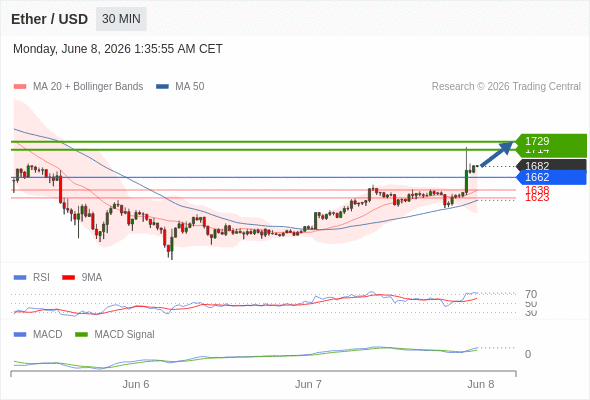The width and height of the screenshot is (590, 400).
Task: Click the Ether / USD title
Action: pyautogui.click(x=49, y=19)
